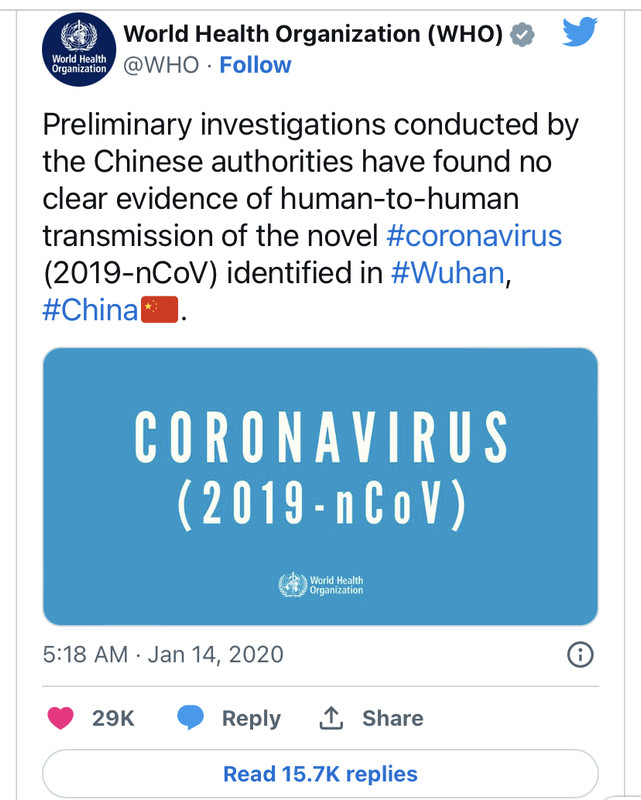The width and height of the screenshot is (641, 800).
Task: Open the #coronavirus hashtag
Action: [474, 236]
